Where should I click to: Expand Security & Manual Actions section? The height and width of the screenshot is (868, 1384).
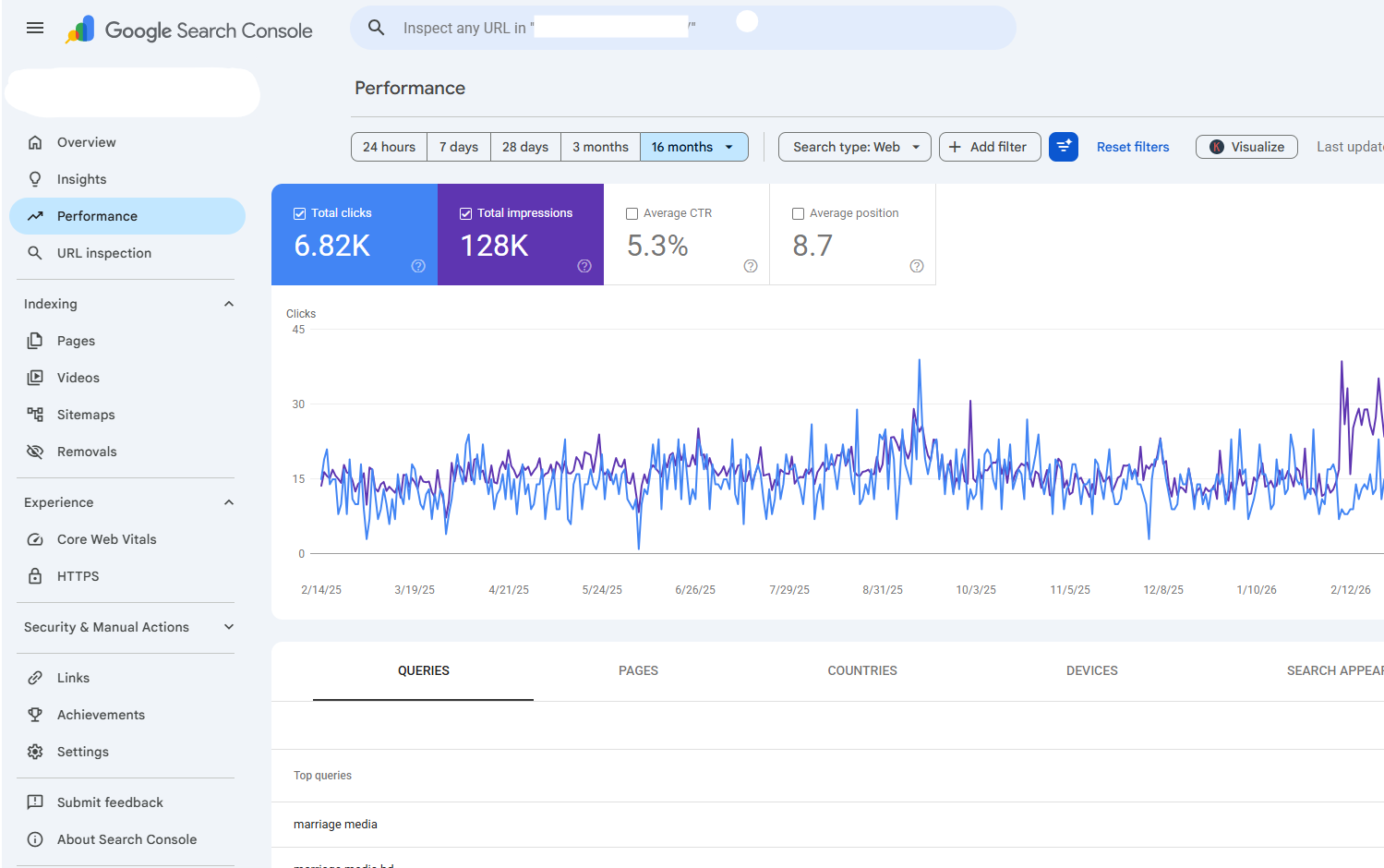click(229, 627)
